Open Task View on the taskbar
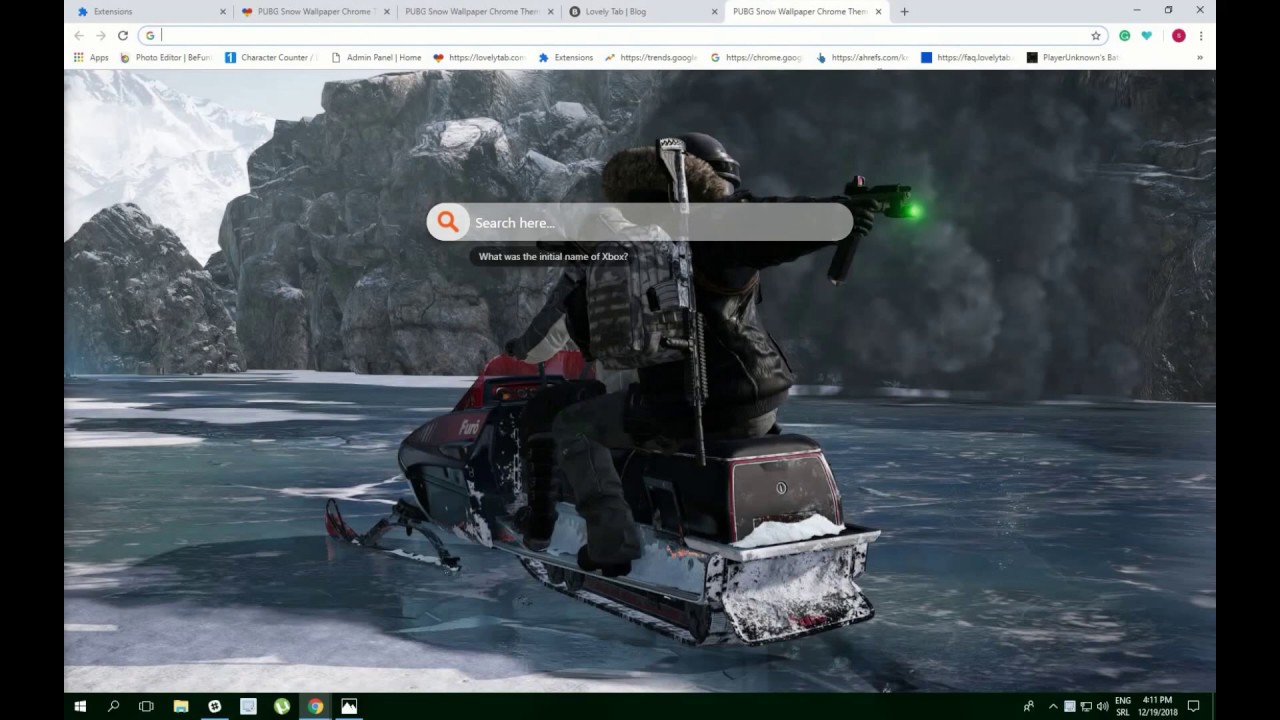 146,706
